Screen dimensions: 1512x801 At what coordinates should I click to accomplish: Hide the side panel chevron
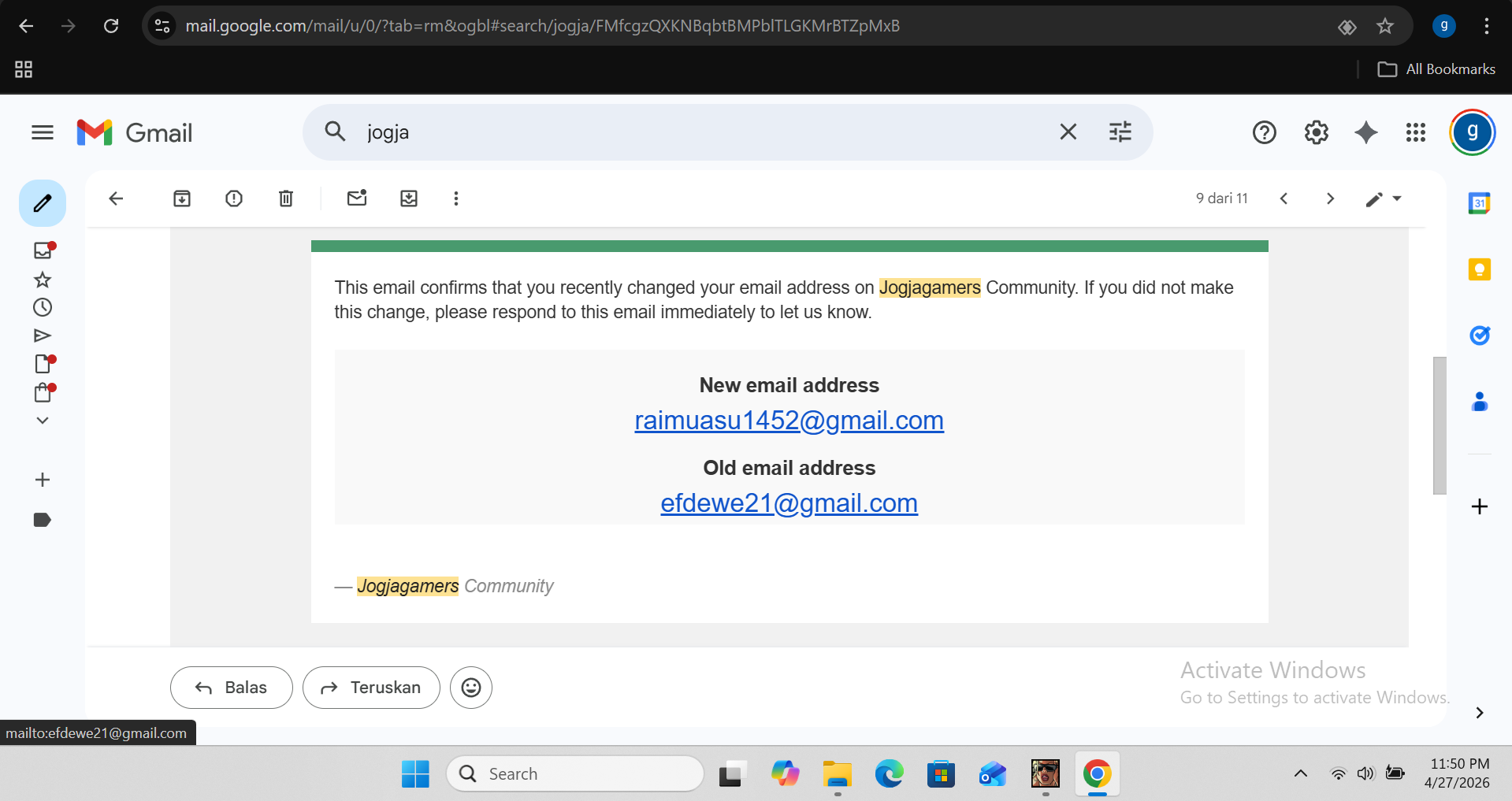pos(1479,713)
